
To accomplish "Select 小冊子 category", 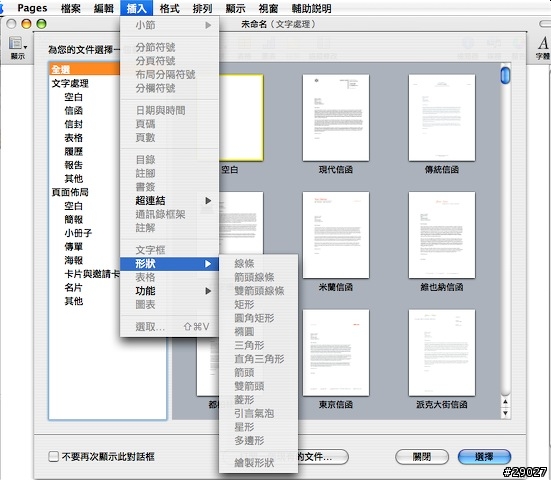I will (78, 233).
